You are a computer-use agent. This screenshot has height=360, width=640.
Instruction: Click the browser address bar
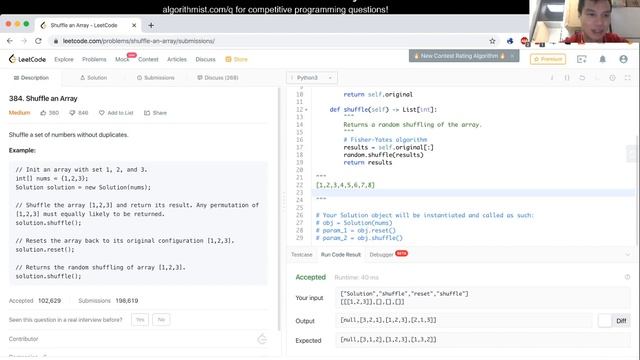[269, 41]
